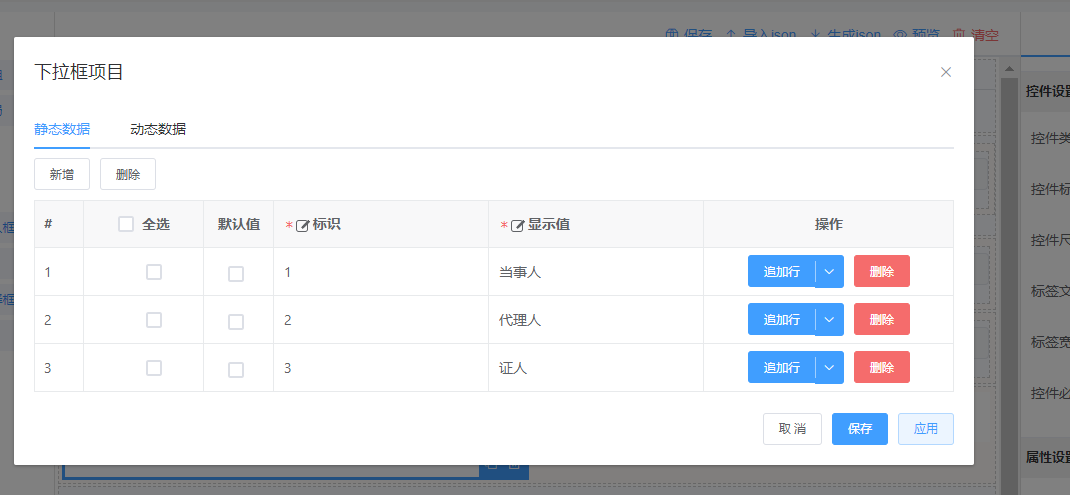
Task: Delete the 代理人 row with red 删除
Action: click(882, 320)
